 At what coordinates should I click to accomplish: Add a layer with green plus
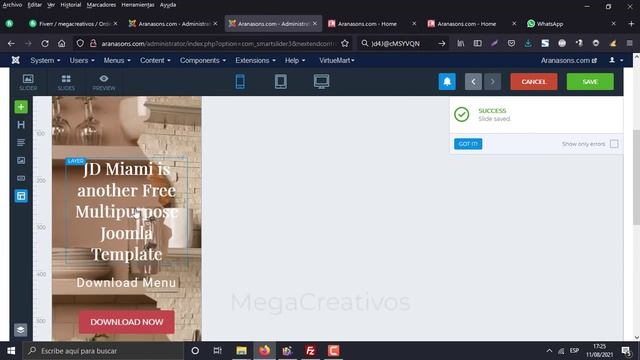[x=21, y=107]
